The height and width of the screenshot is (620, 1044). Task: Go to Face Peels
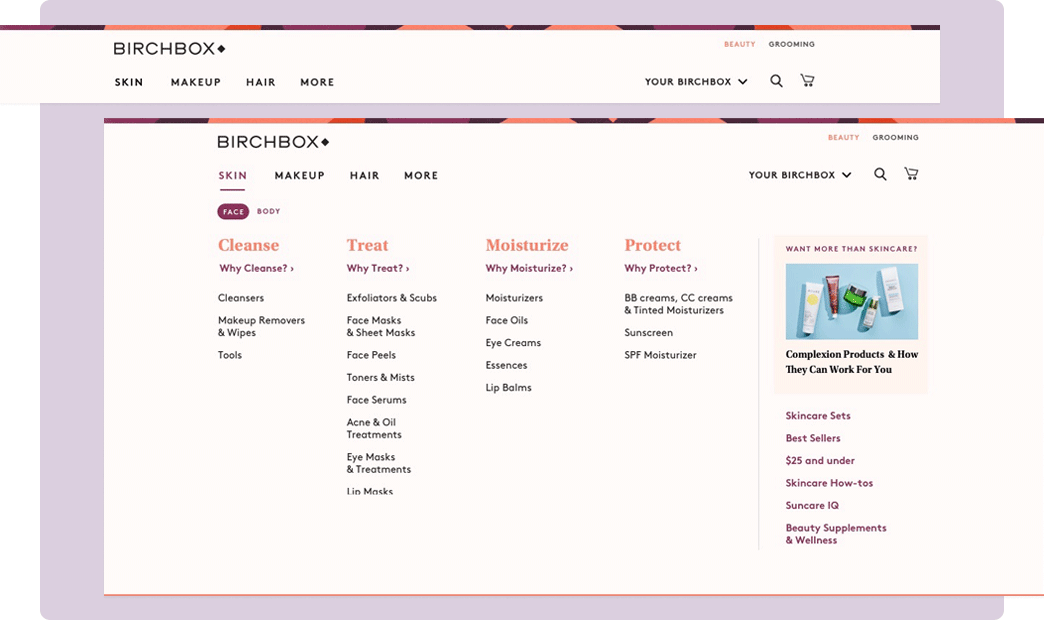(371, 355)
